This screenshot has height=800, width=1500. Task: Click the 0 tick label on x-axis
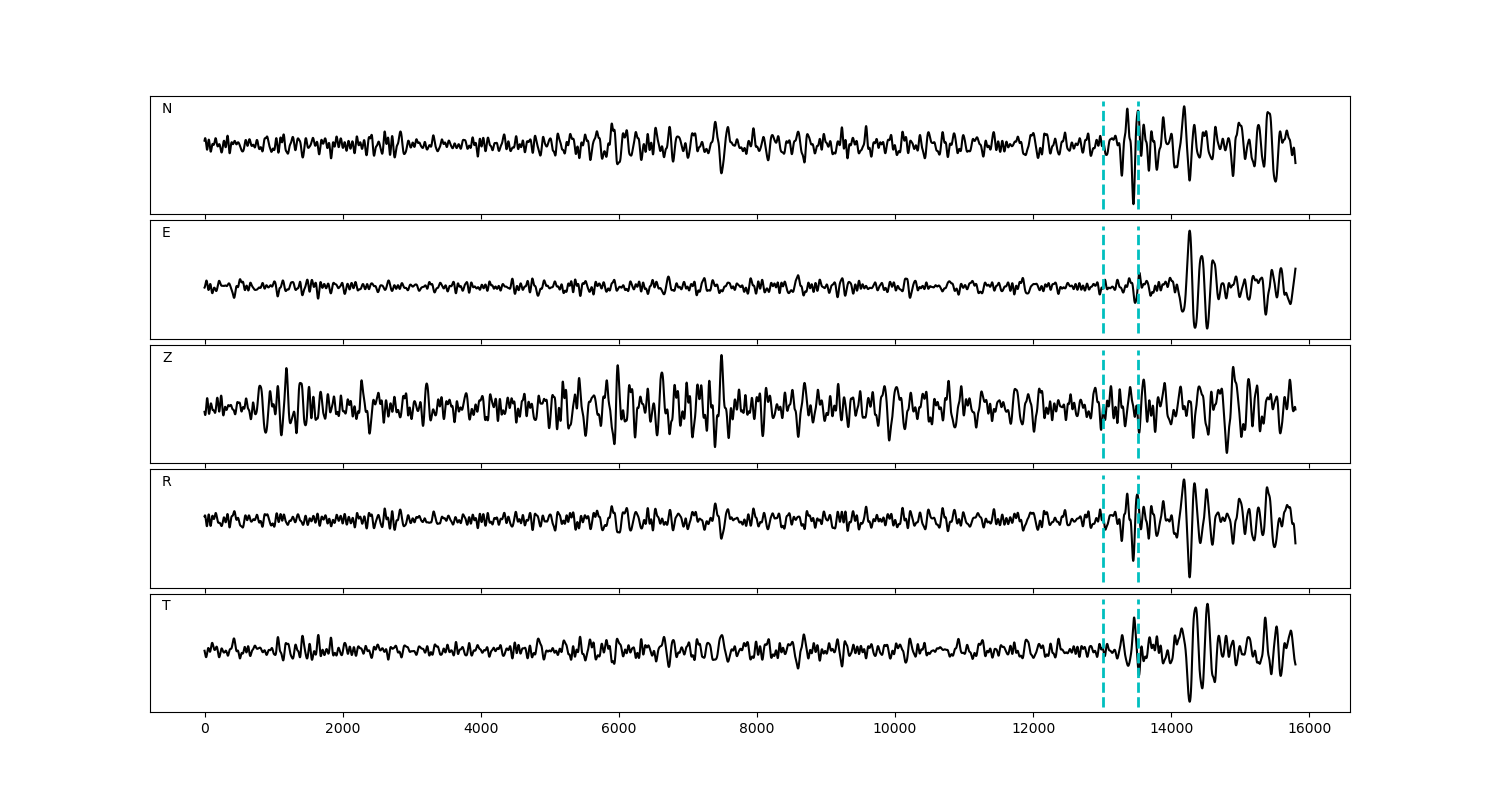pos(205,730)
